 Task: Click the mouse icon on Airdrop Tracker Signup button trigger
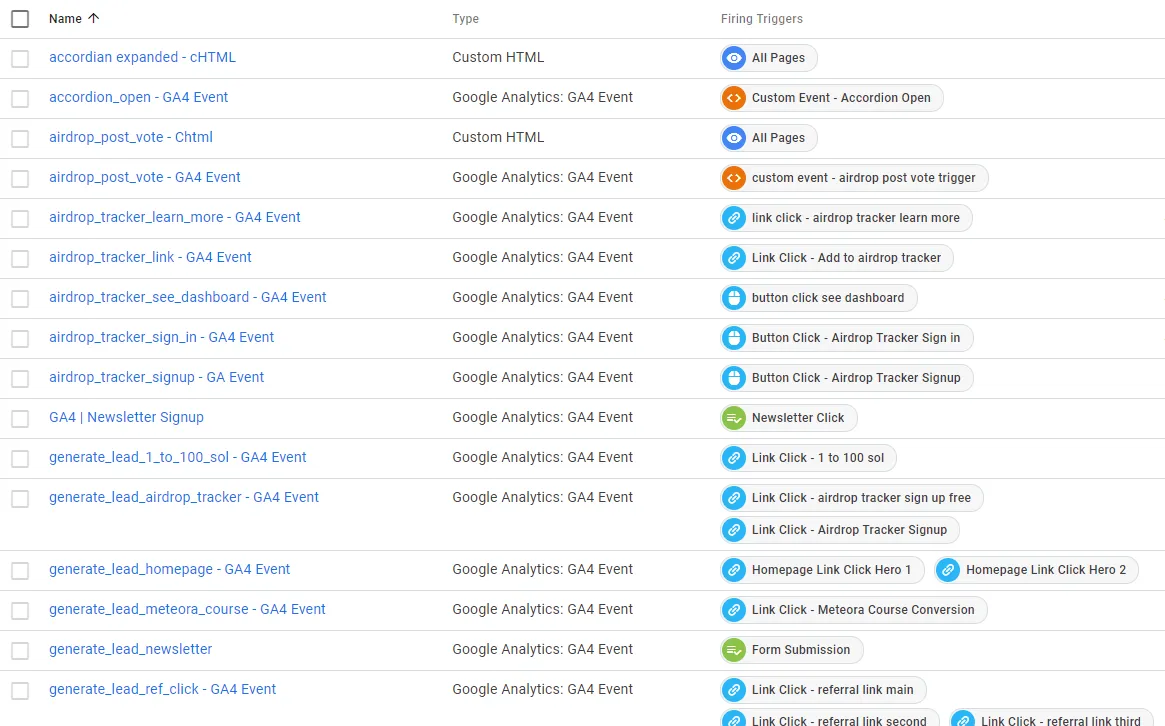click(x=734, y=378)
